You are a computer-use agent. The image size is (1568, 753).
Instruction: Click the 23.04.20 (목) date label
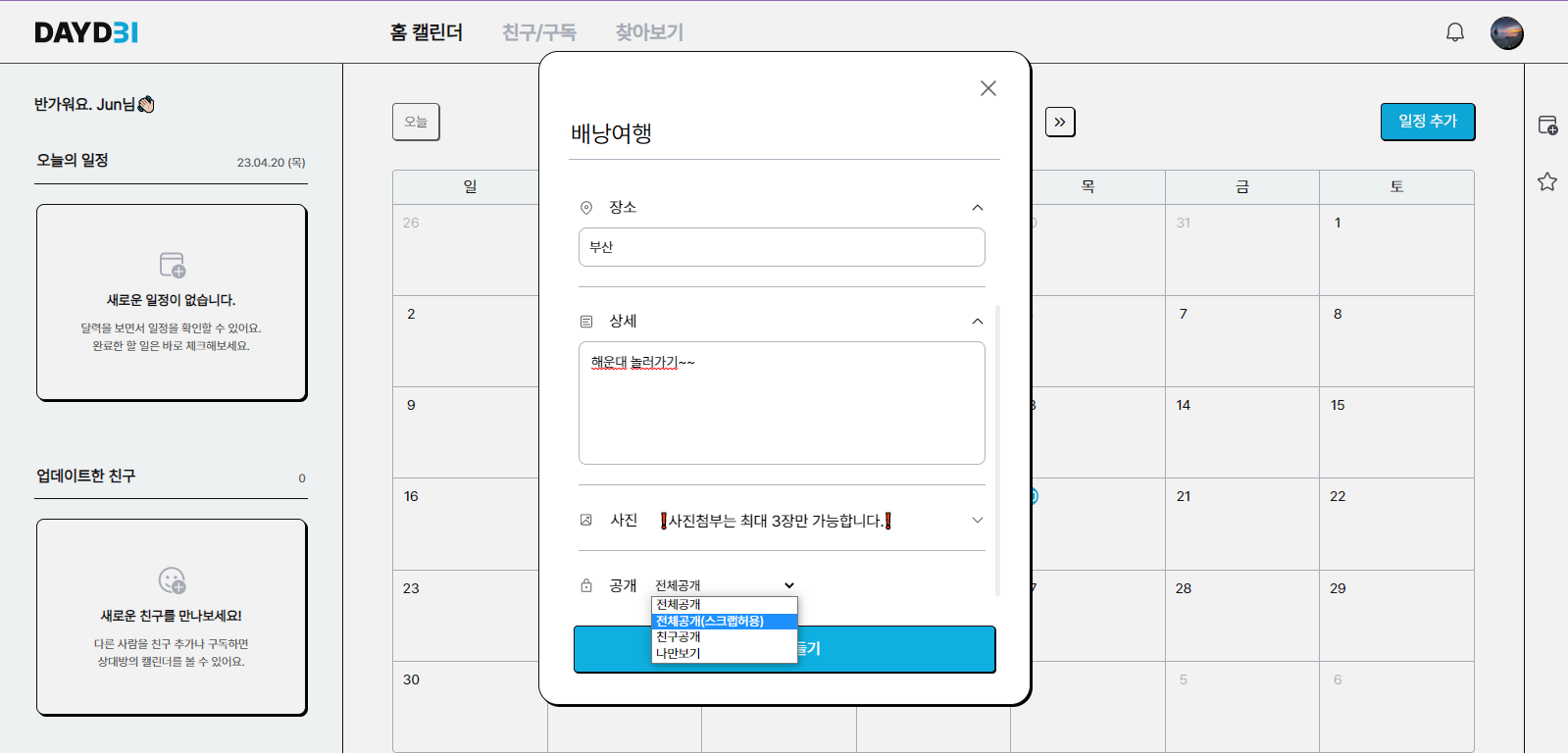[x=271, y=163]
